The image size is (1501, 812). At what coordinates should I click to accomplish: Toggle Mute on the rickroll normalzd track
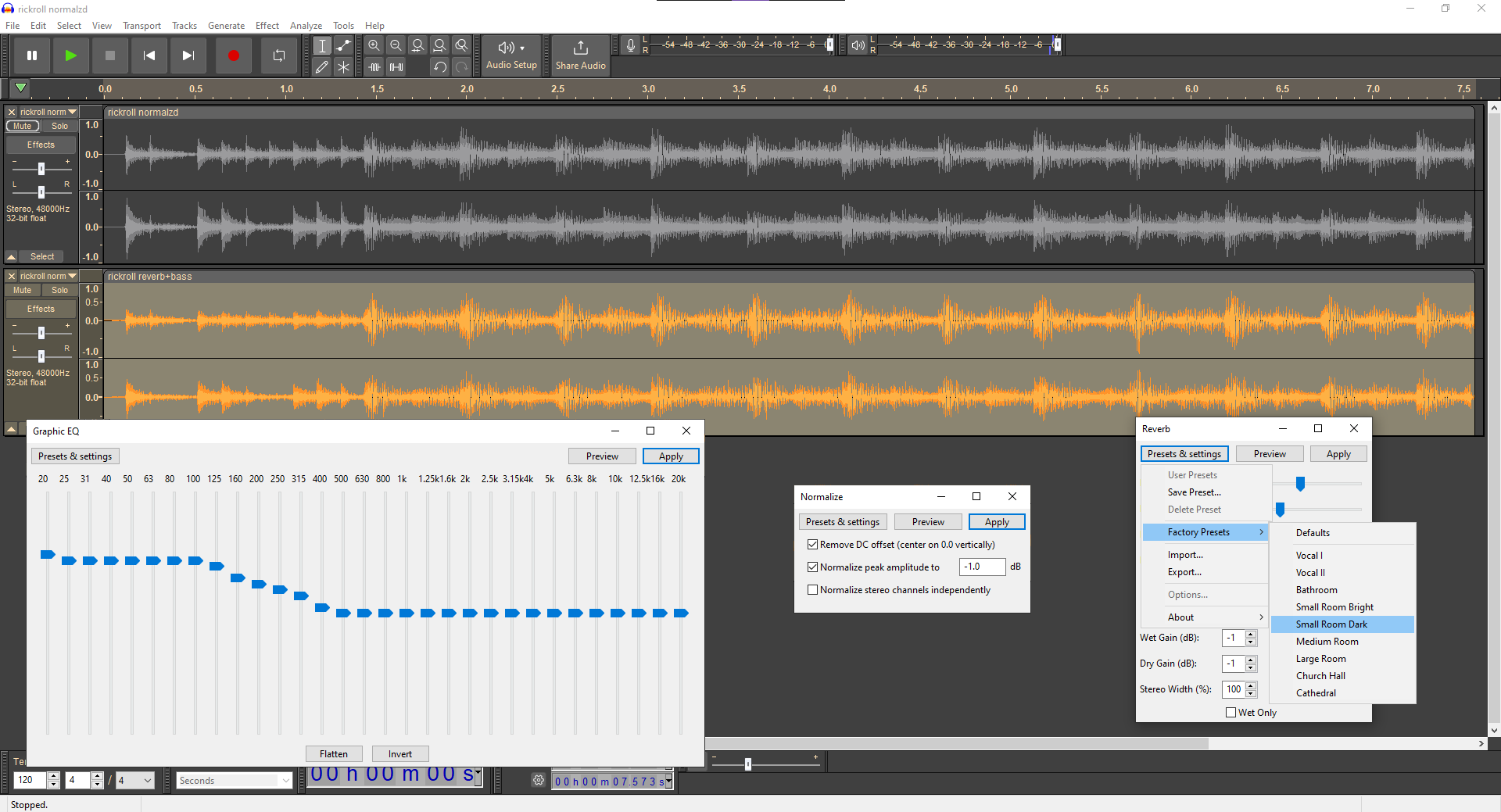pos(23,126)
